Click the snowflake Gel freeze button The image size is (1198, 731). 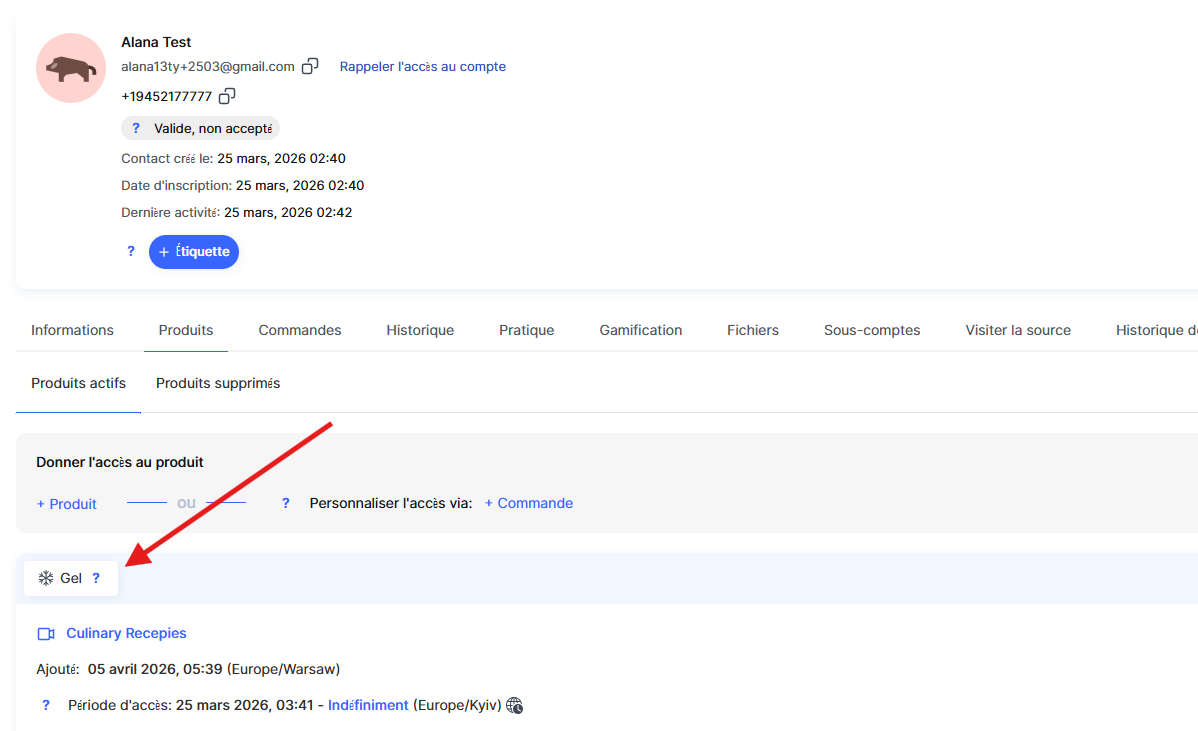point(60,578)
